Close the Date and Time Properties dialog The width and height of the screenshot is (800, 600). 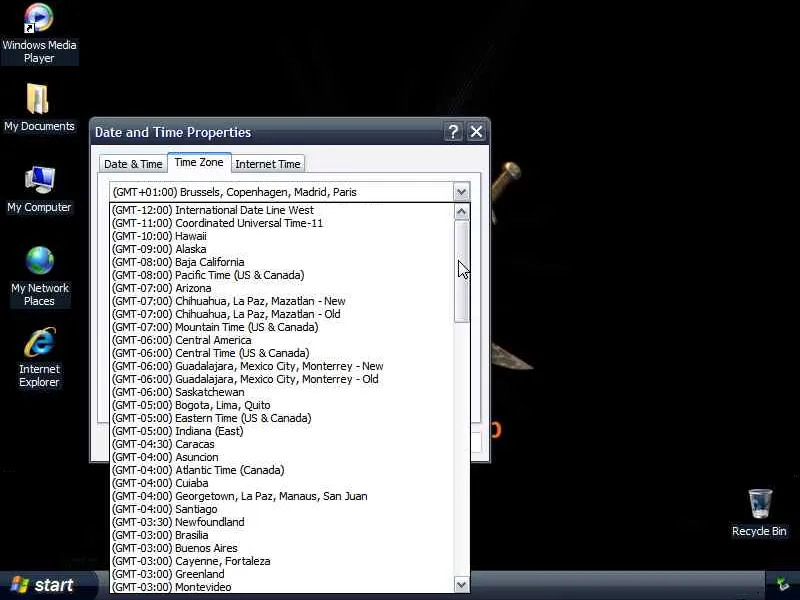point(476,132)
